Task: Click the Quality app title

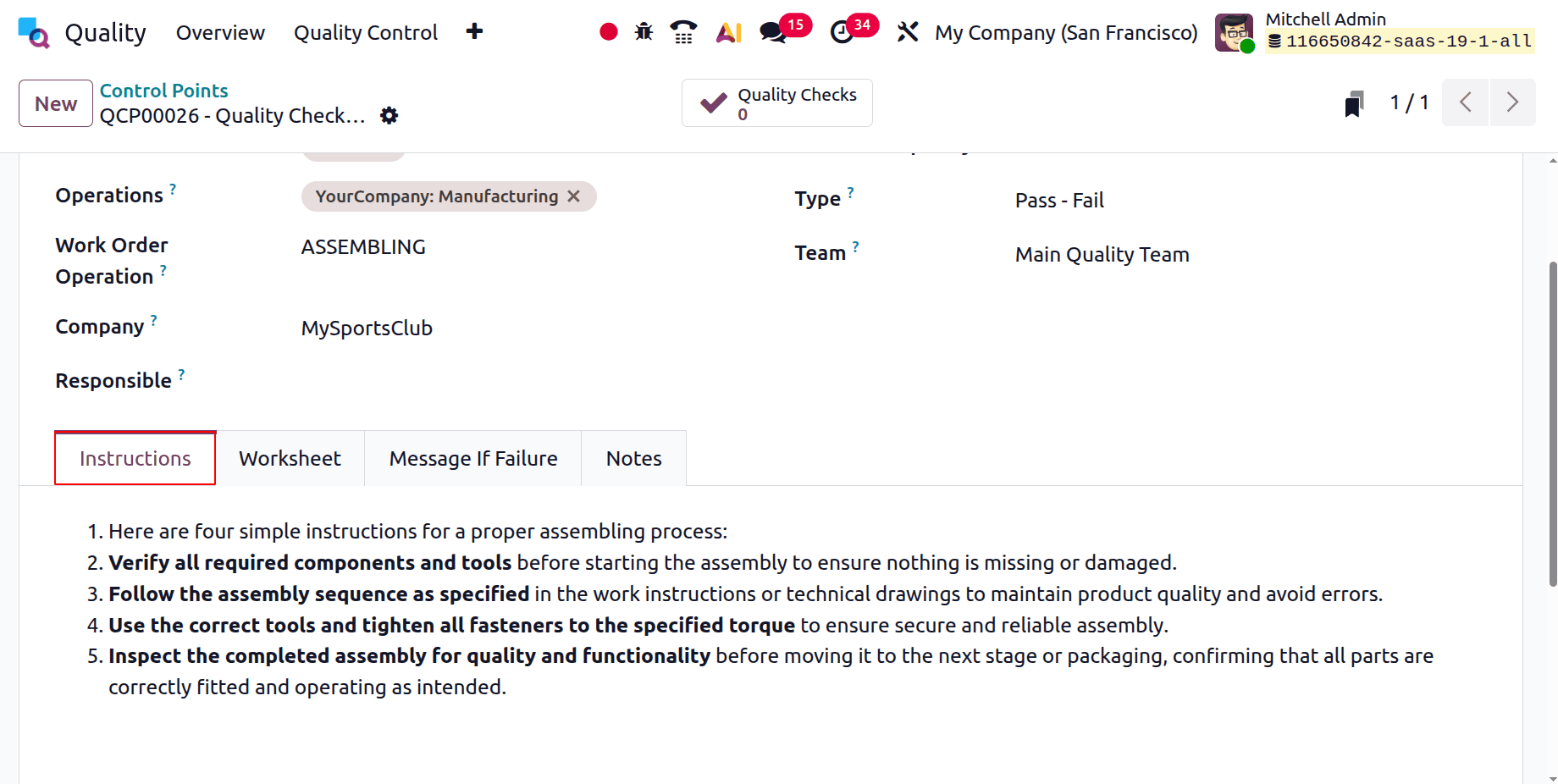Action: [x=106, y=32]
